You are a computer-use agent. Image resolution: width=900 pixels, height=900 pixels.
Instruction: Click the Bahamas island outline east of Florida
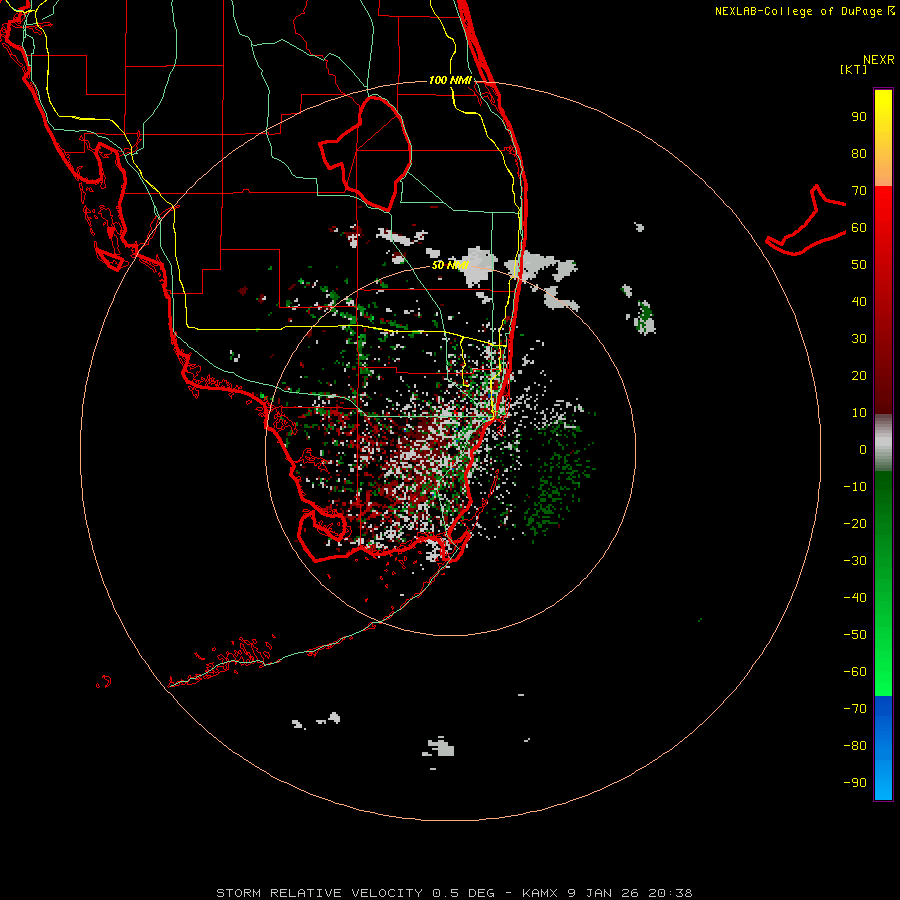click(x=806, y=220)
